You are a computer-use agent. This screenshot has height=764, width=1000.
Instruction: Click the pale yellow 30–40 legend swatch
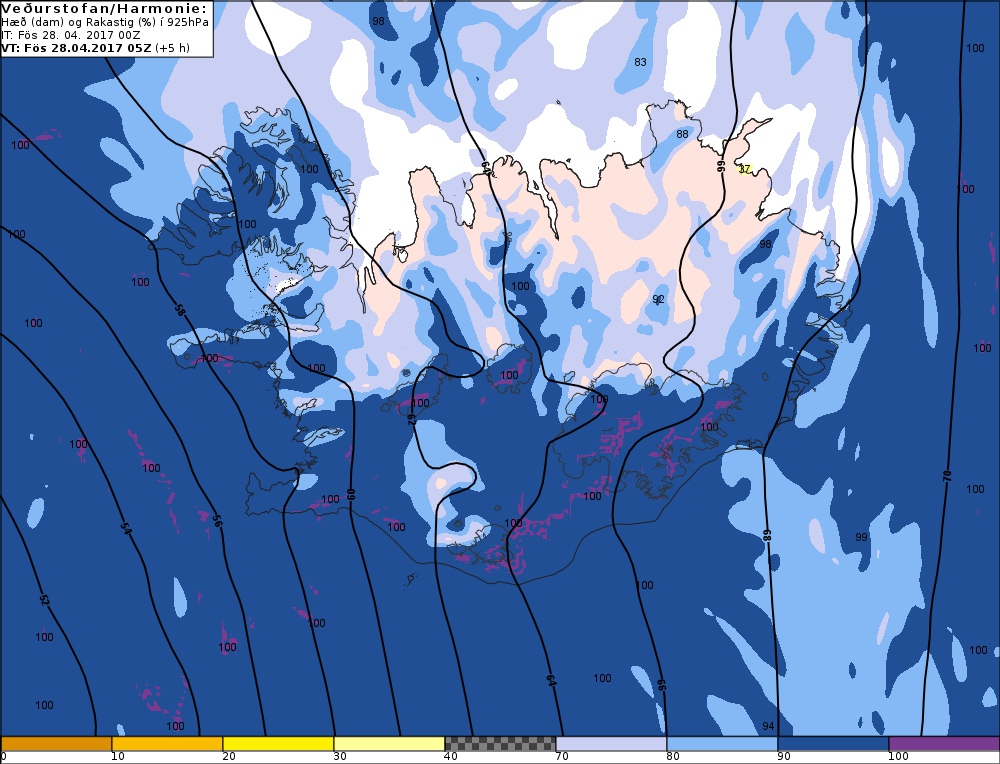tap(389, 744)
